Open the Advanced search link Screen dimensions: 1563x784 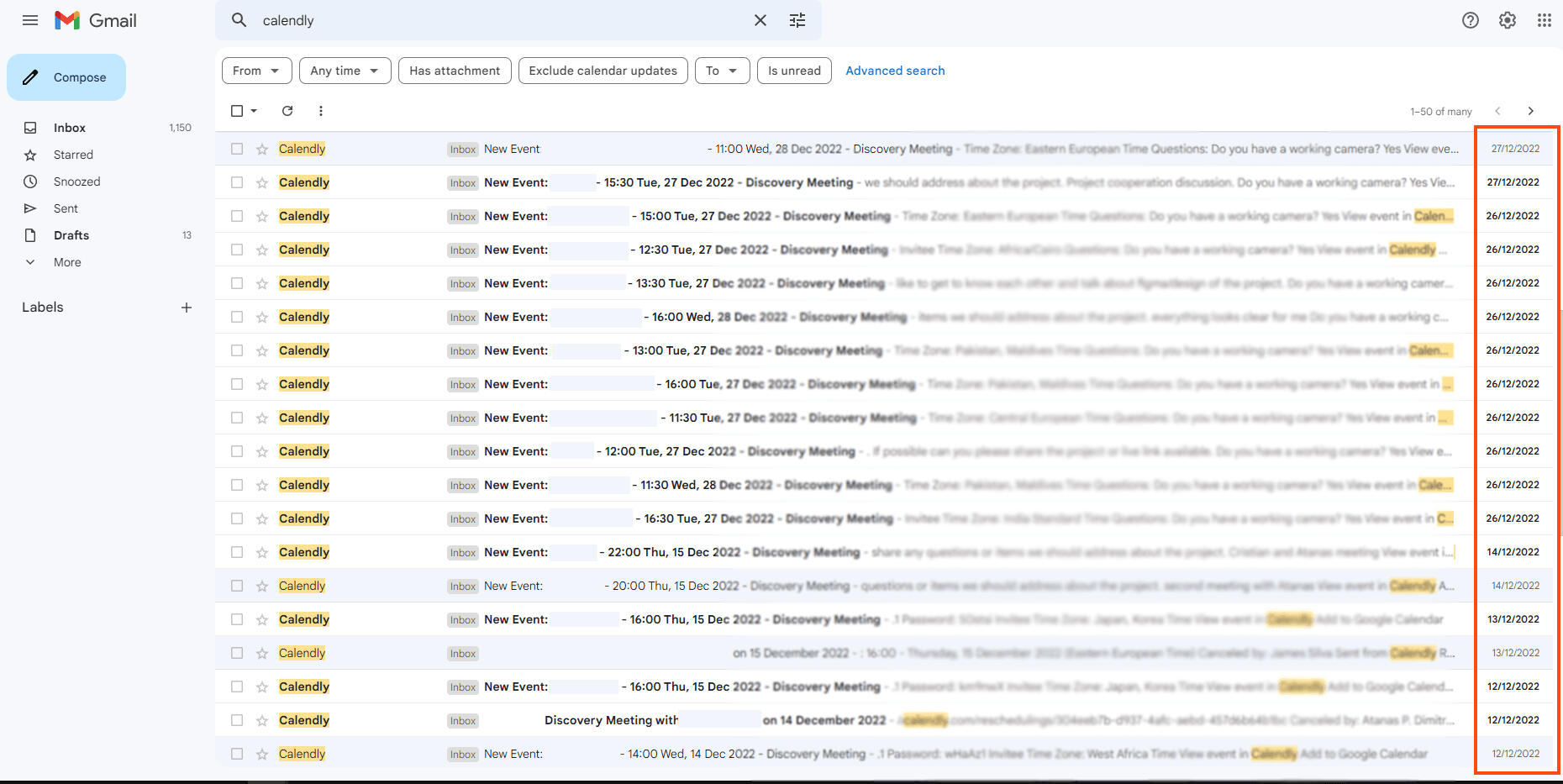coord(895,71)
